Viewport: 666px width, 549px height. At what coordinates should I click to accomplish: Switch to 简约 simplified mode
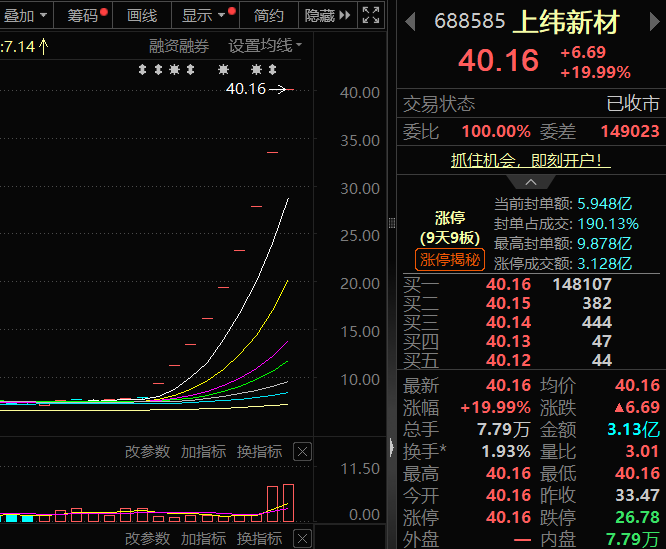point(268,16)
